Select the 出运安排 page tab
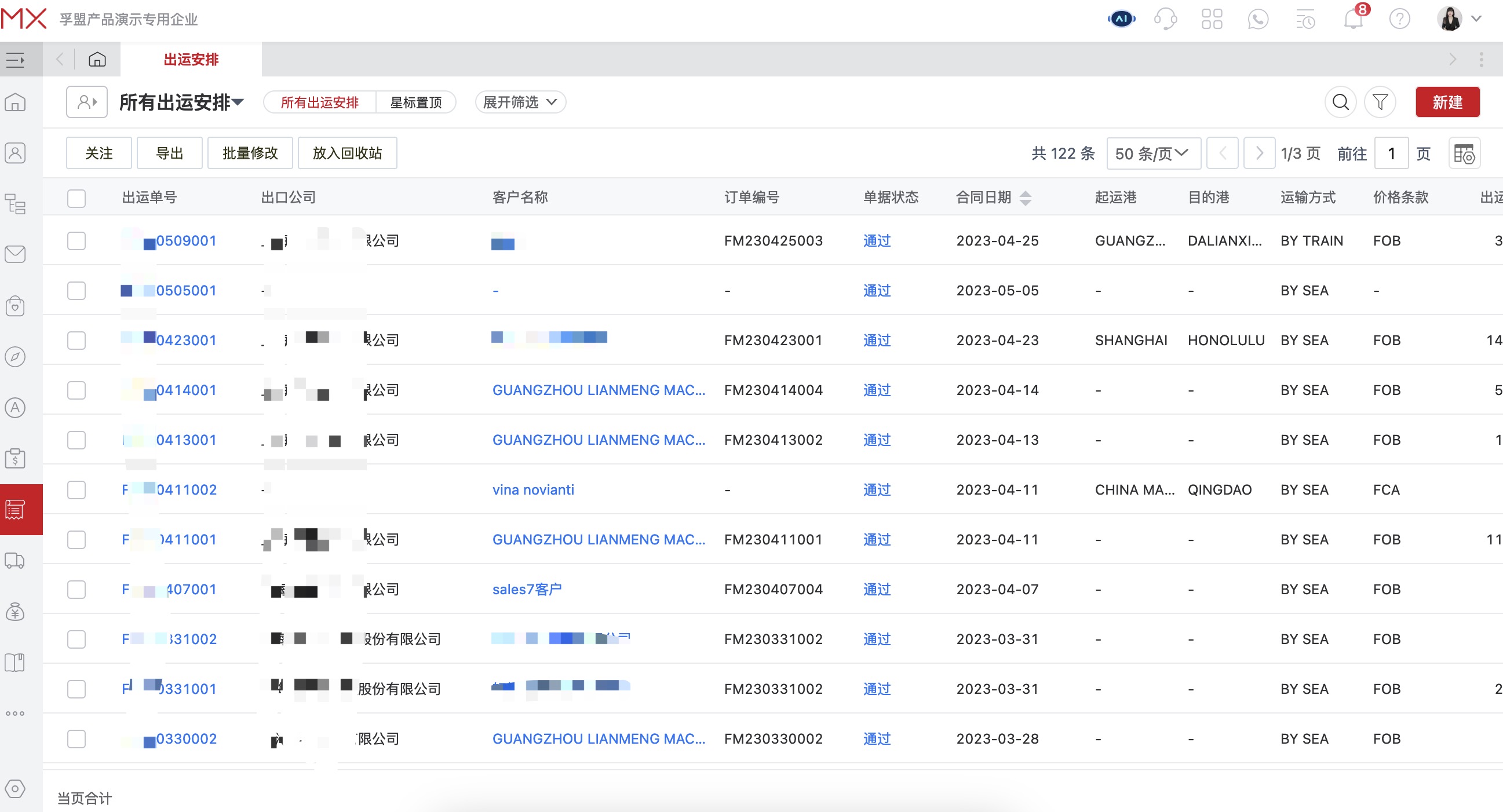1503x812 pixels. point(191,60)
